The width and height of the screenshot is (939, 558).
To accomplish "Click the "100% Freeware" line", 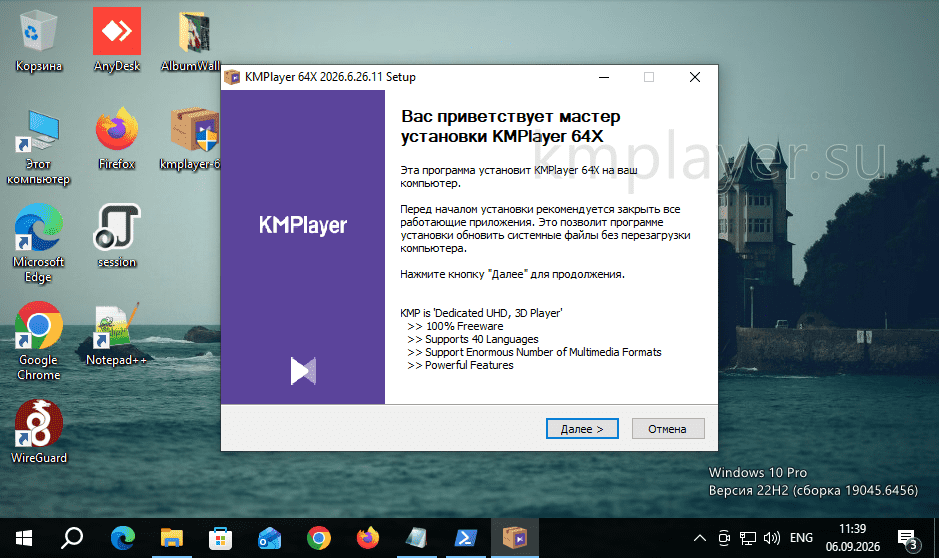I will click(455, 326).
